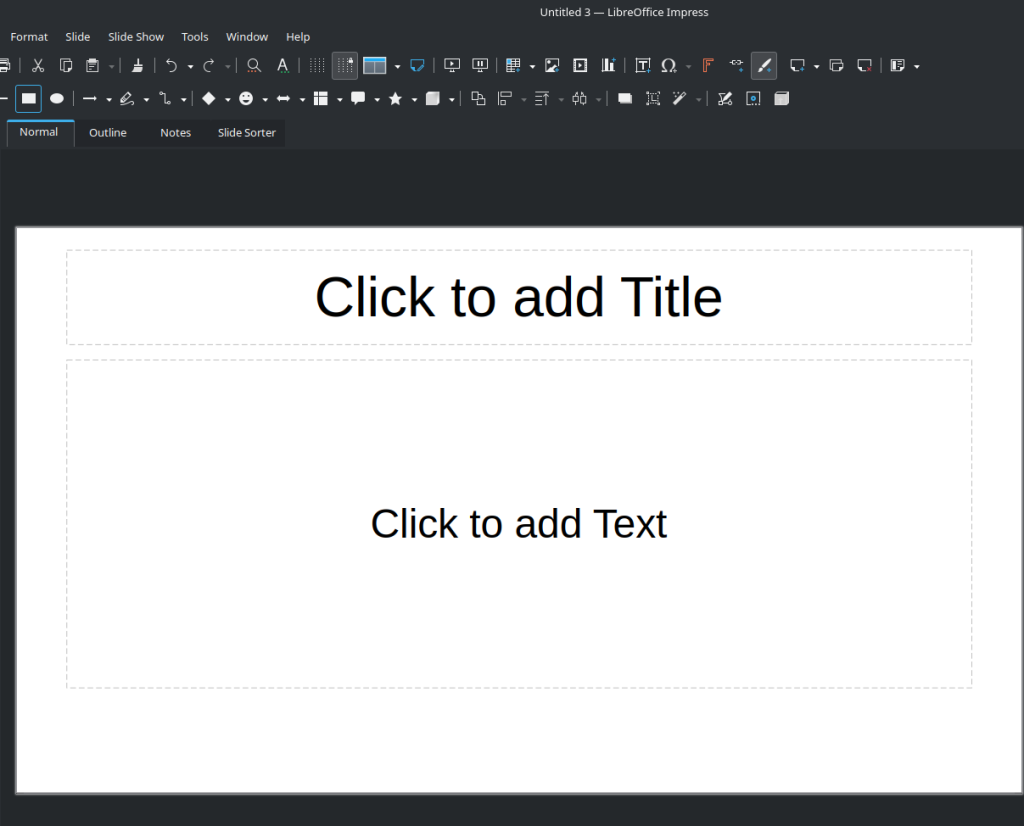Toggle the Display Grid button
This screenshot has width=1024, height=826.
[x=316, y=66]
